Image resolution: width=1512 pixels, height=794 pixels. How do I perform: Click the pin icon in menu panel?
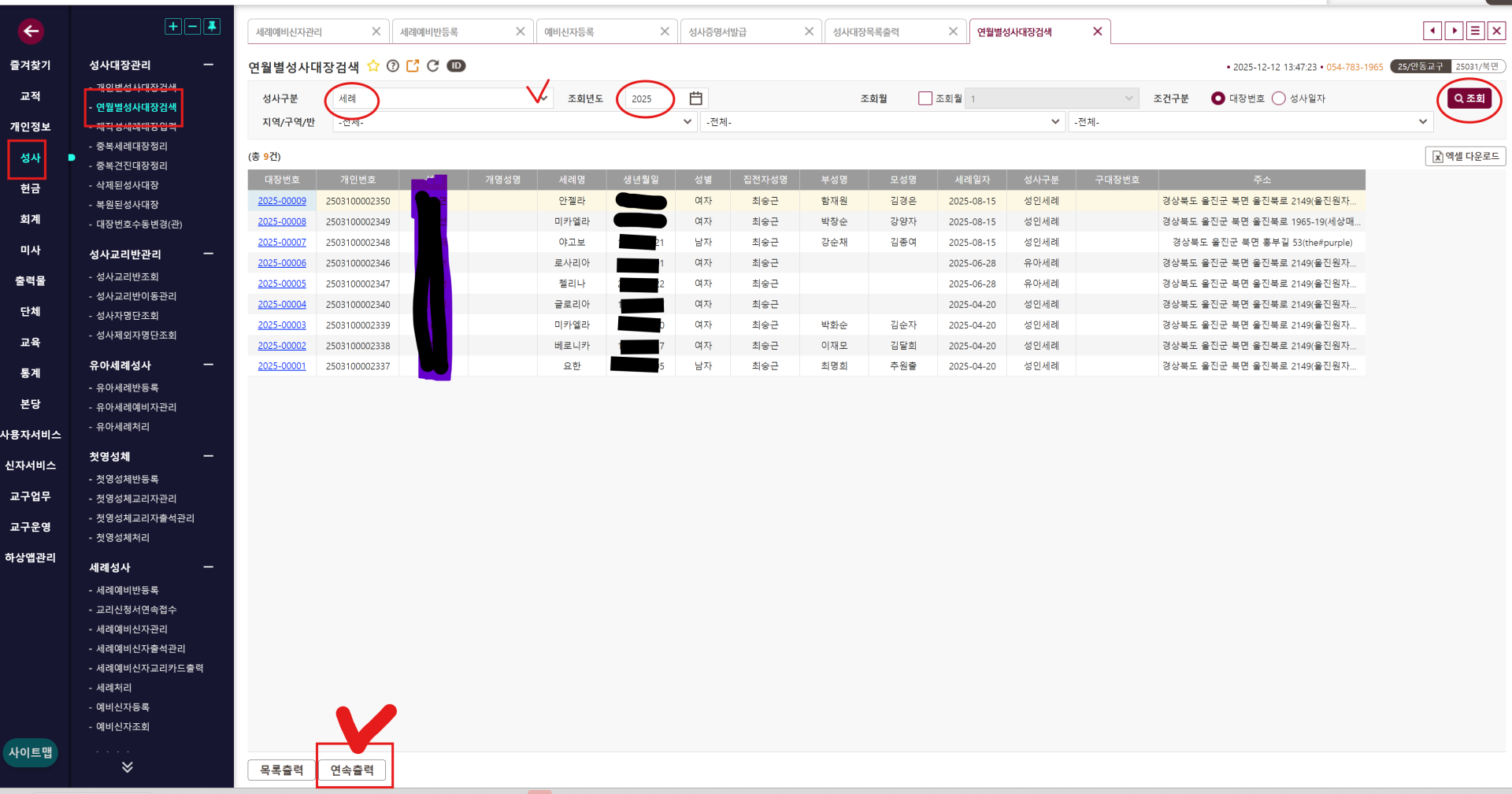click(212, 27)
